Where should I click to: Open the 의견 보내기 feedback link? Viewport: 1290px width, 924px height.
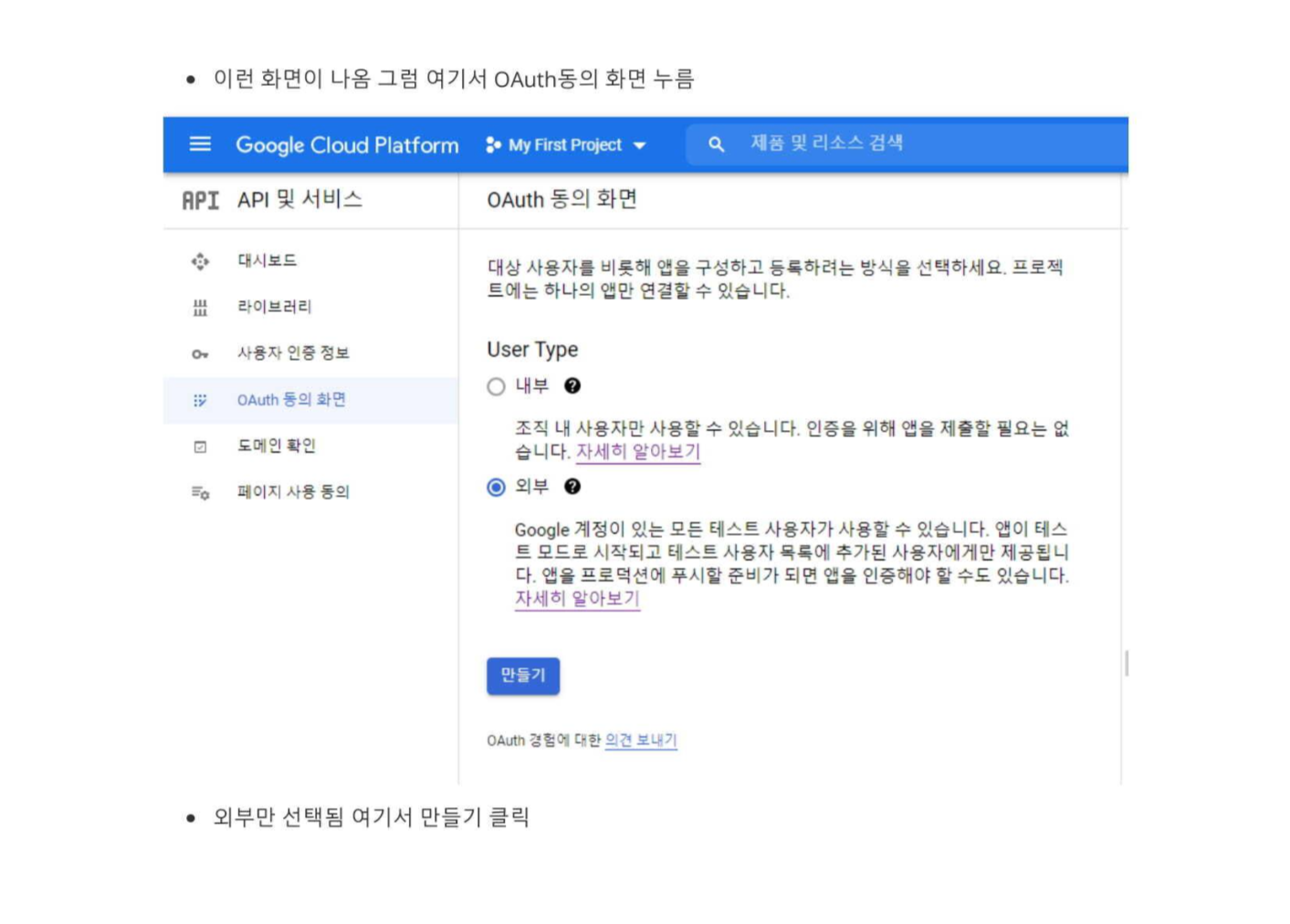641,740
